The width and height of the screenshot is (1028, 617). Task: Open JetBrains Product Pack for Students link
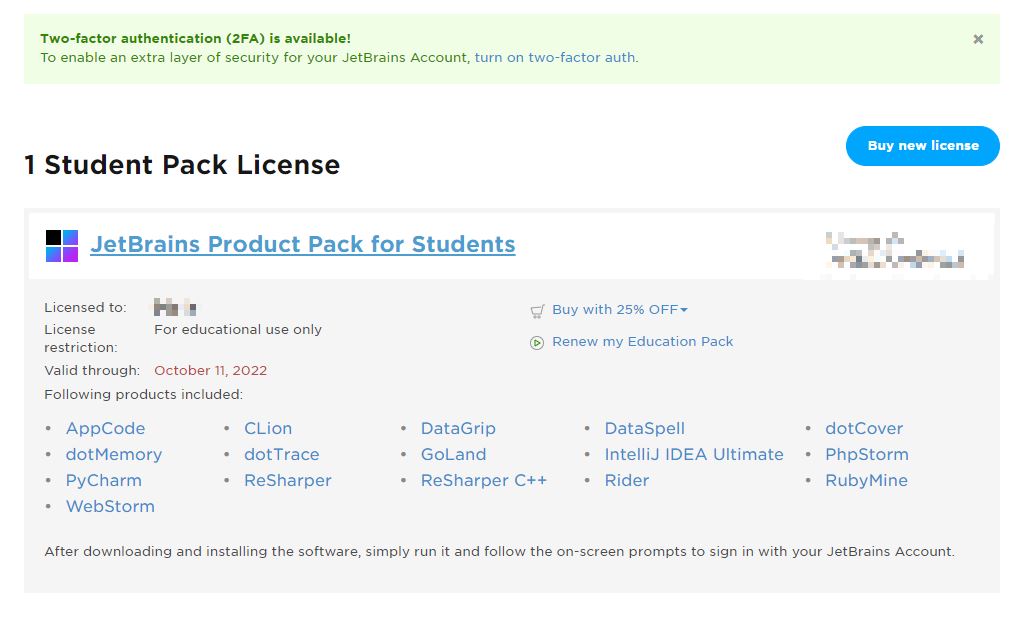coord(302,245)
